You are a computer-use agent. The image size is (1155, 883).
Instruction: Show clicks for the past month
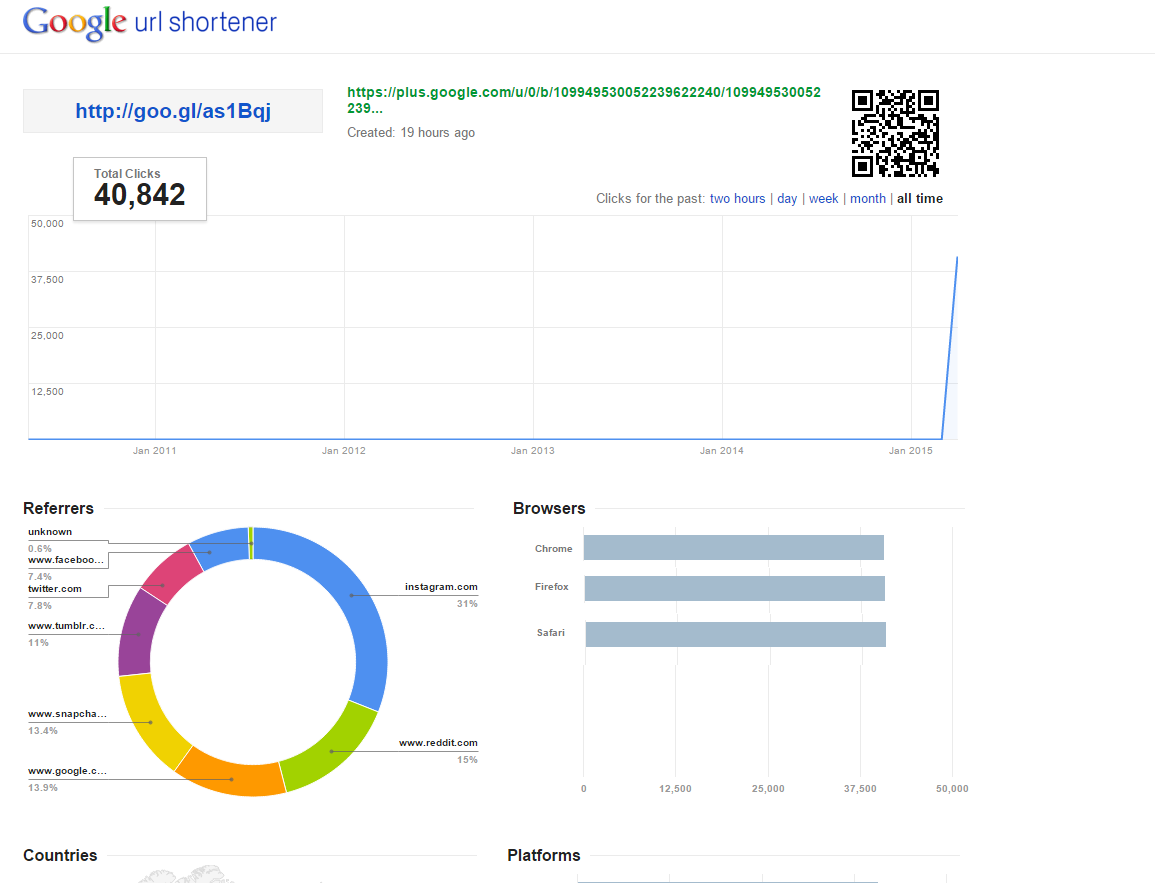pyautogui.click(x=868, y=199)
